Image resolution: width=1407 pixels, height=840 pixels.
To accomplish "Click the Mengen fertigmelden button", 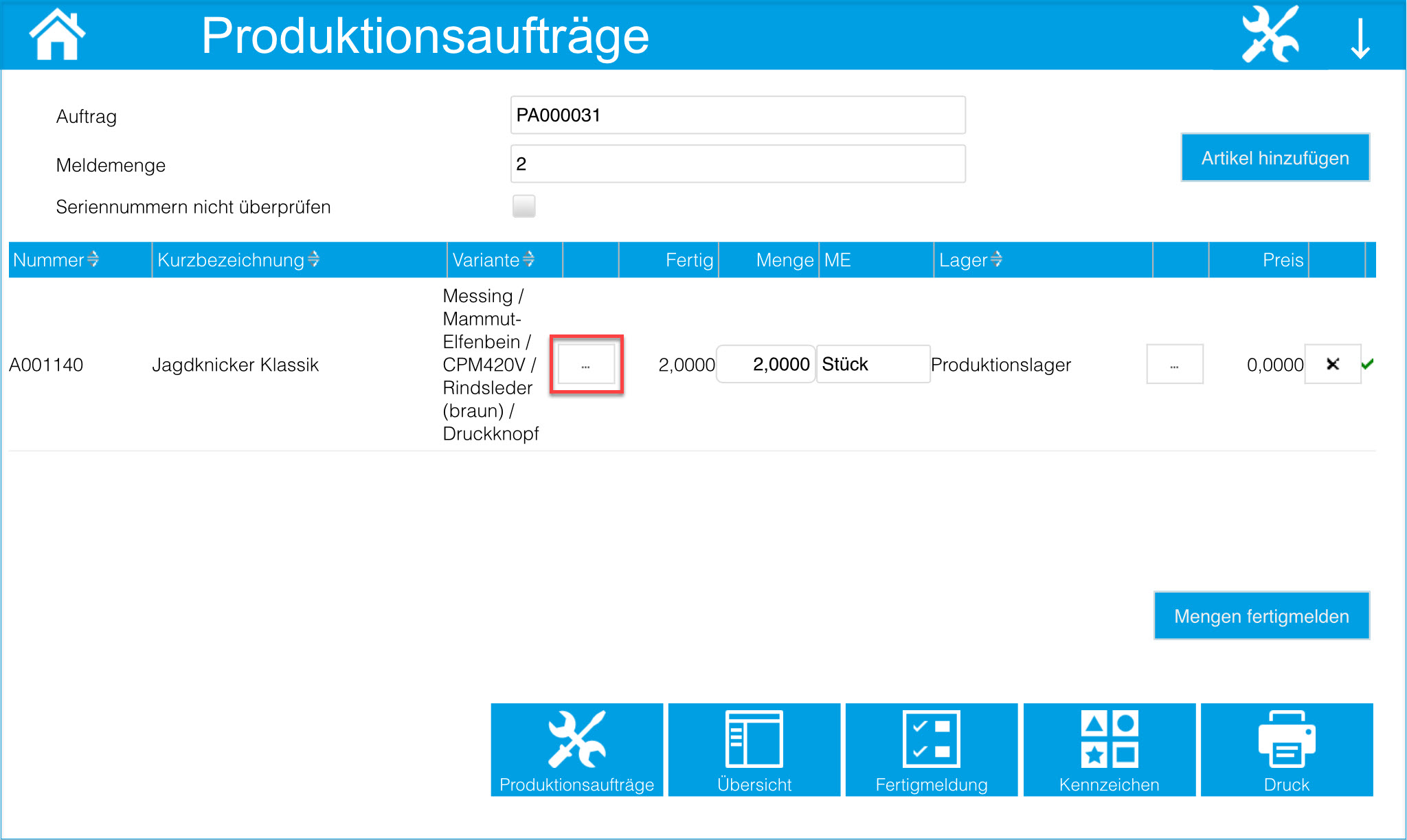I will coord(1261,616).
